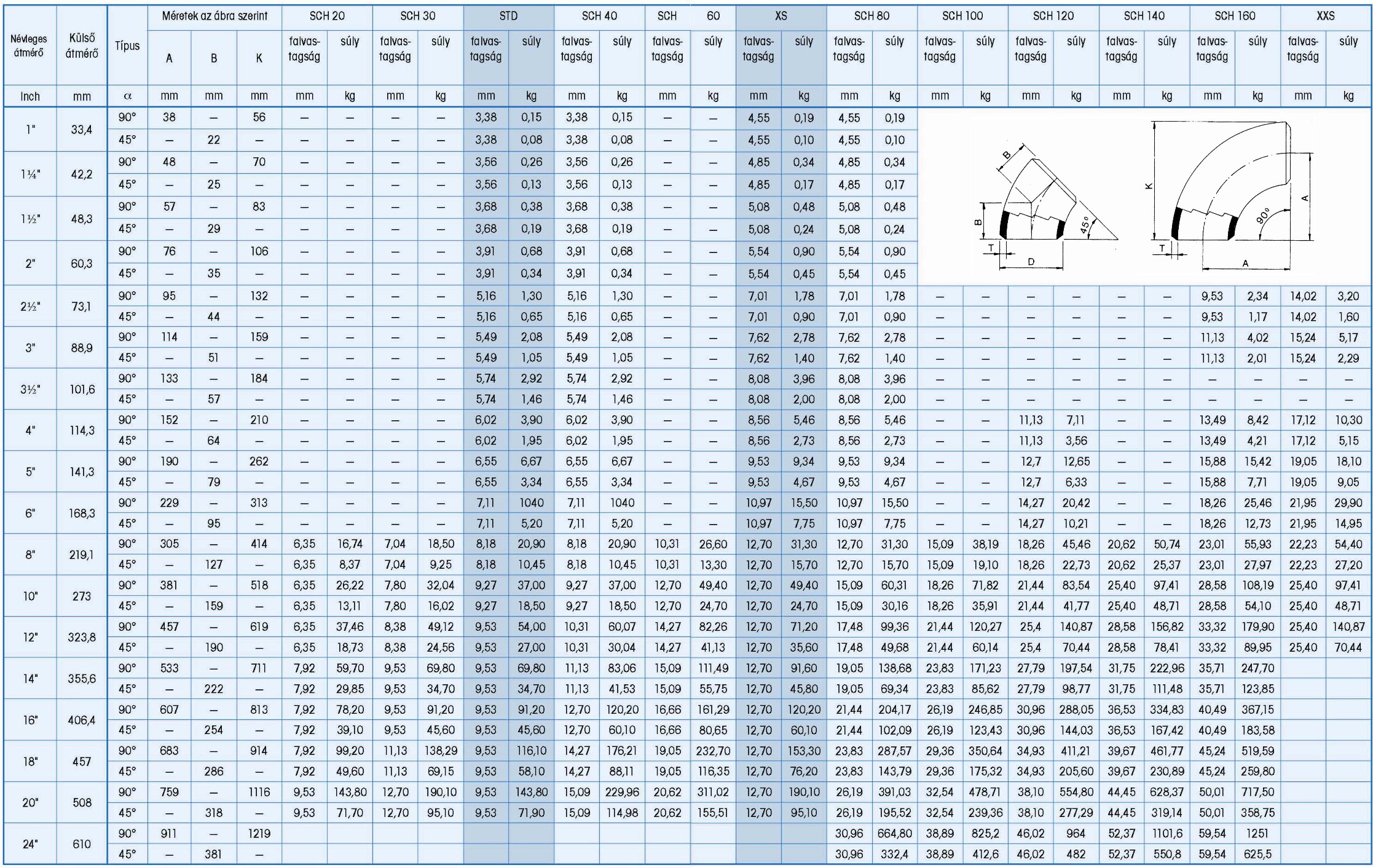Select the 'Külső átmérő' column header
The width and height of the screenshot is (1373, 868).
click(82, 46)
